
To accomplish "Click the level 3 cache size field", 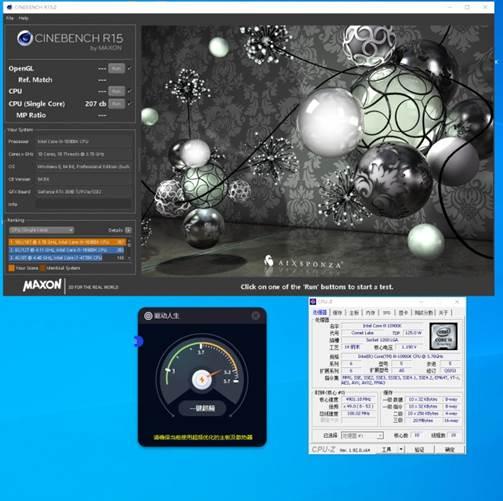I will 423,421.
